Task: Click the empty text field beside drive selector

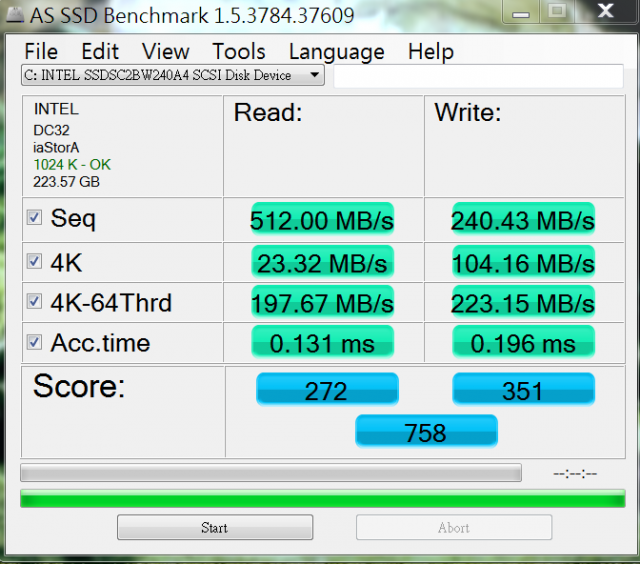Action: pos(478,76)
